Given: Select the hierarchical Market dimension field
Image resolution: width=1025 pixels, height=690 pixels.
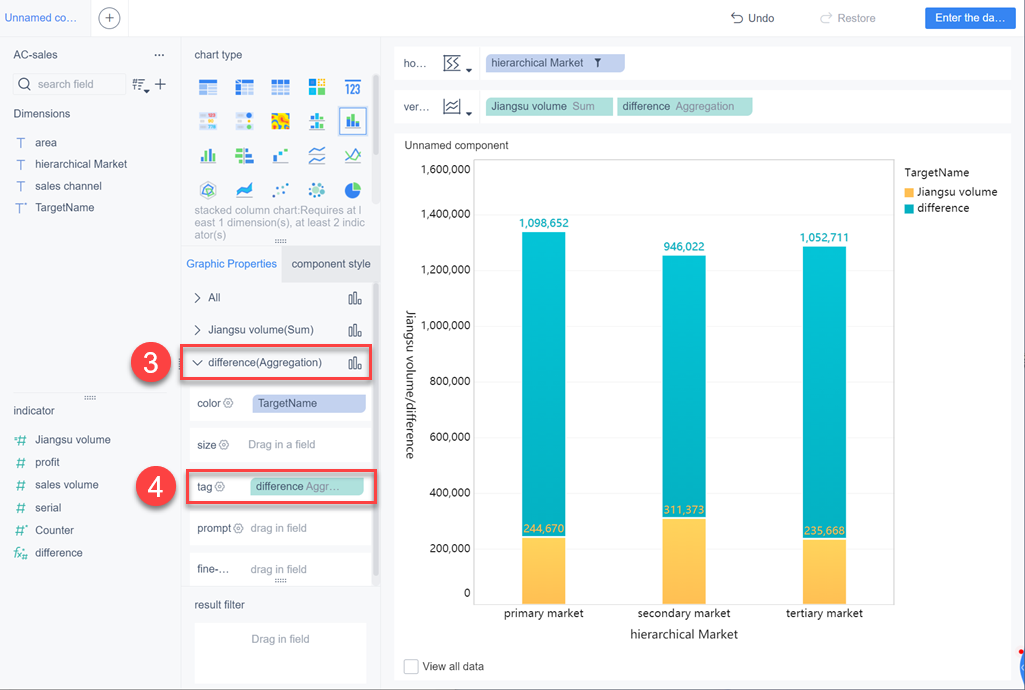Looking at the screenshot, I should pyautogui.click(x=81, y=164).
